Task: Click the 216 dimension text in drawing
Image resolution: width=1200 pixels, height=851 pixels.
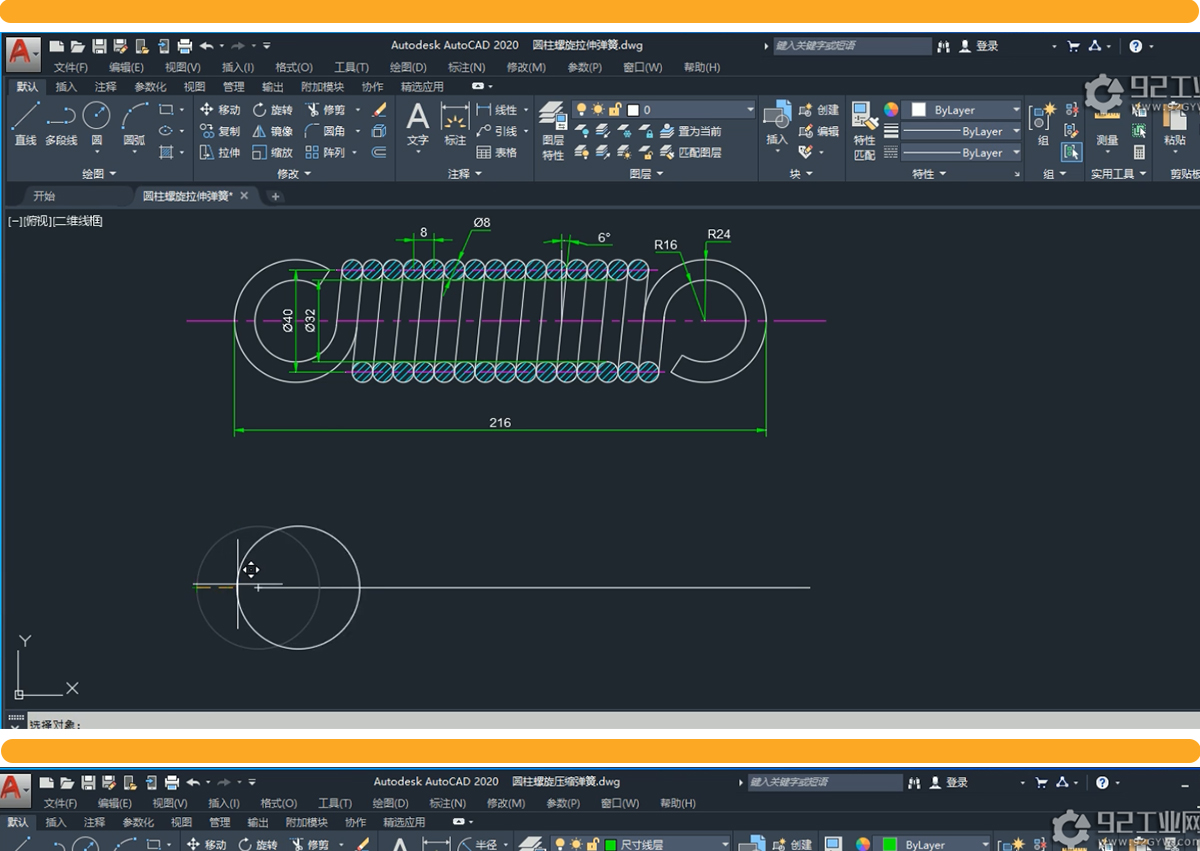Action: 500,422
